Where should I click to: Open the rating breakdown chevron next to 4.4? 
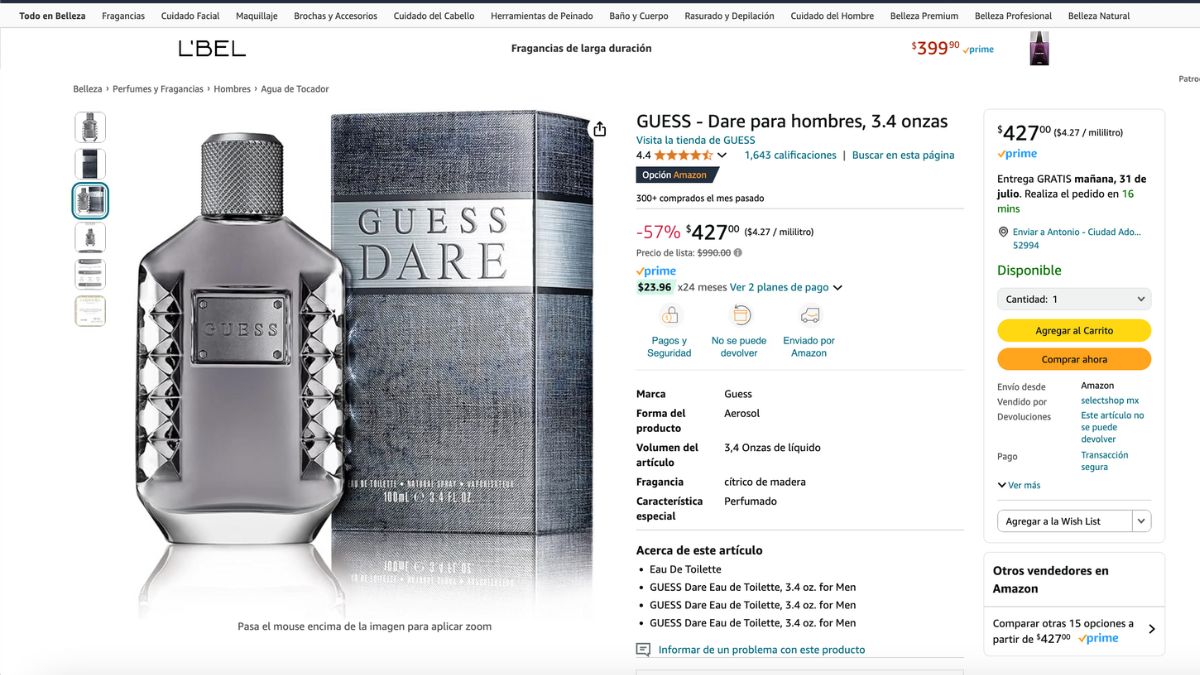(722, 155)
